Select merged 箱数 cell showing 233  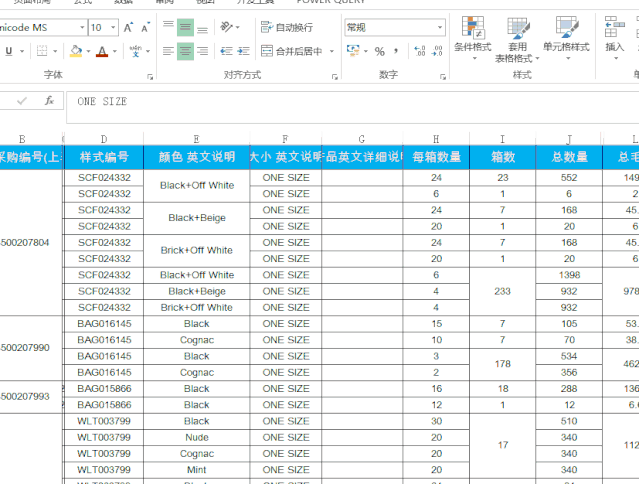click(502, 291)
